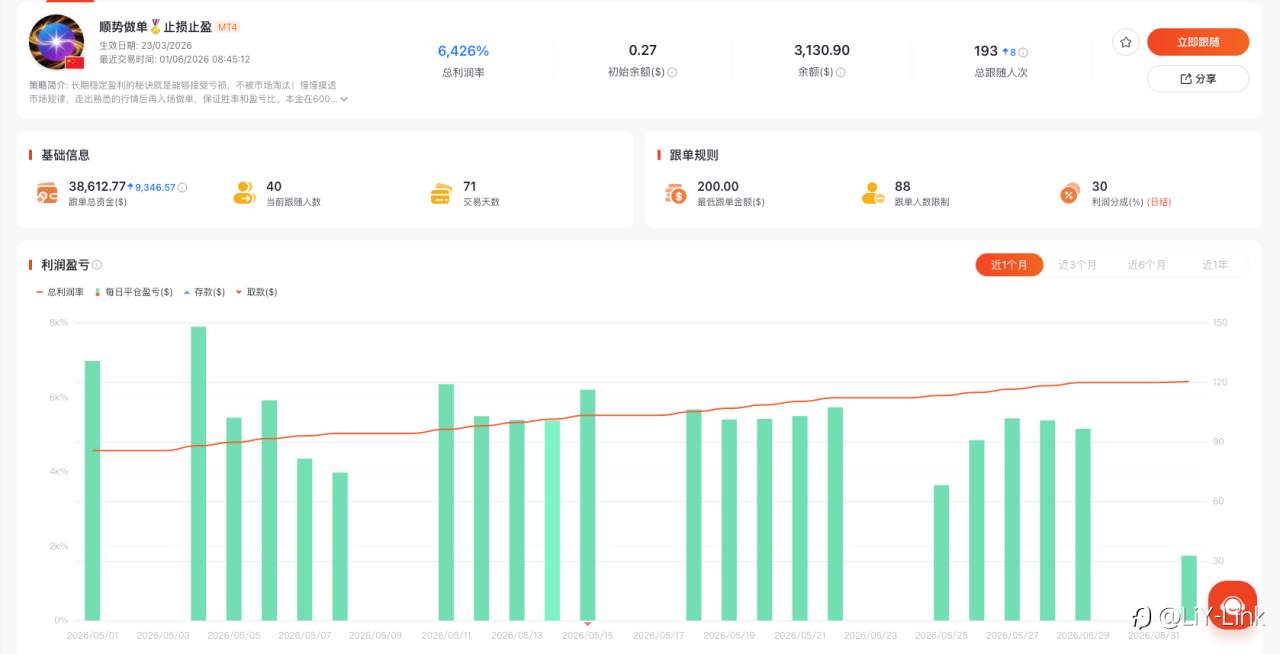Select the 近1个月 time range tab
Viewport: 1280px width, 654px height.
click(x=1009, y=265)
